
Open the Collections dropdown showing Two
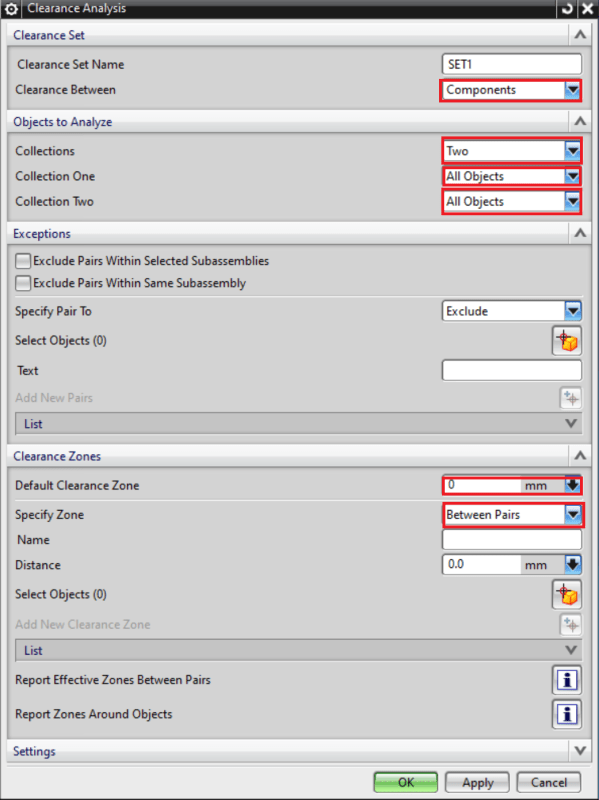tap(511, 151)
